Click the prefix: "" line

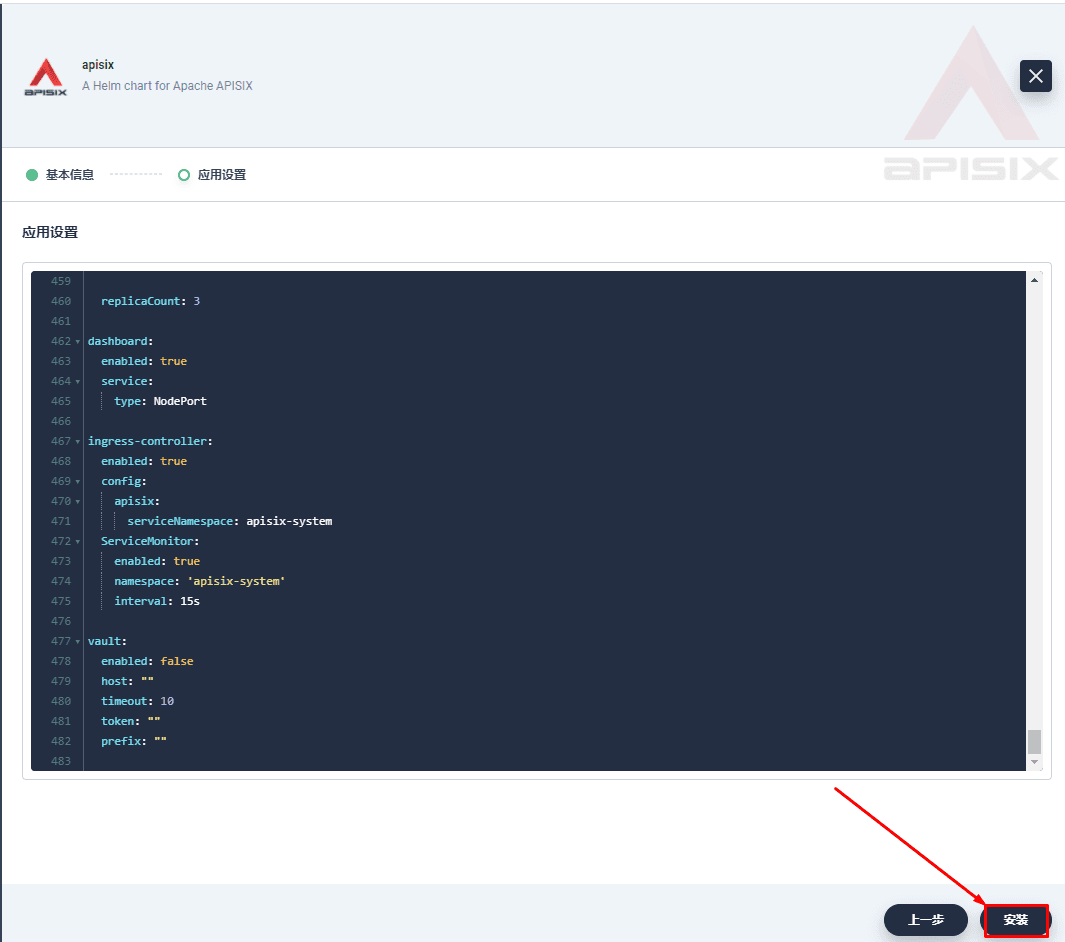click(x=134, y=741)
